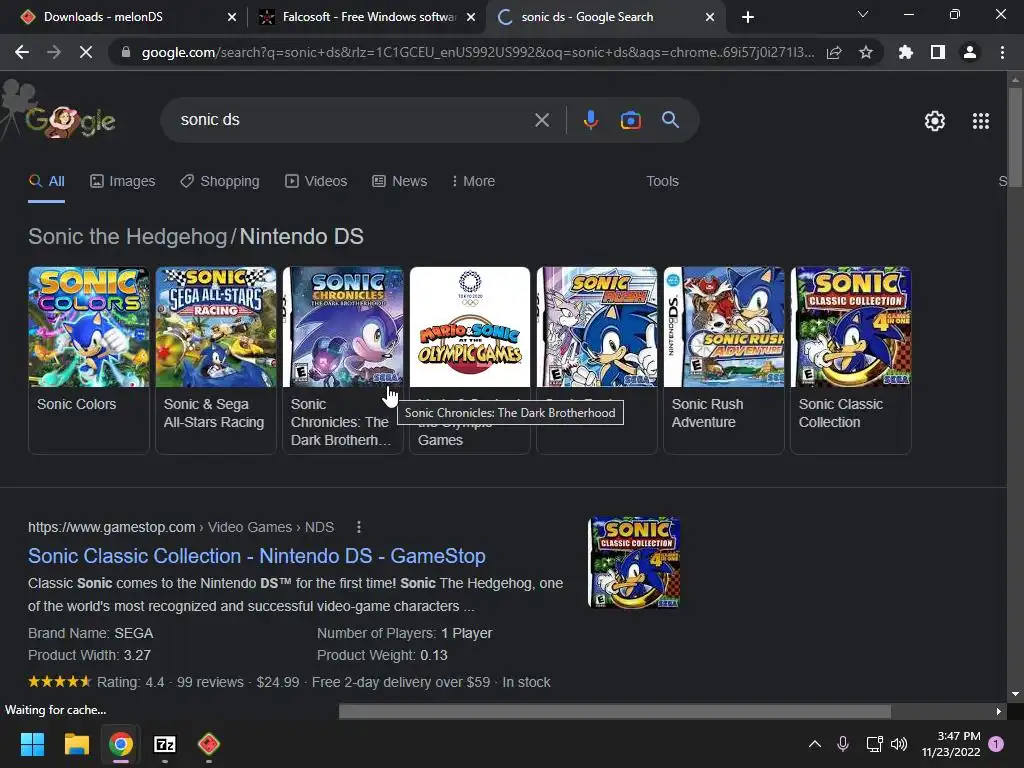Open more options for GameStop result

pos(359,527)
